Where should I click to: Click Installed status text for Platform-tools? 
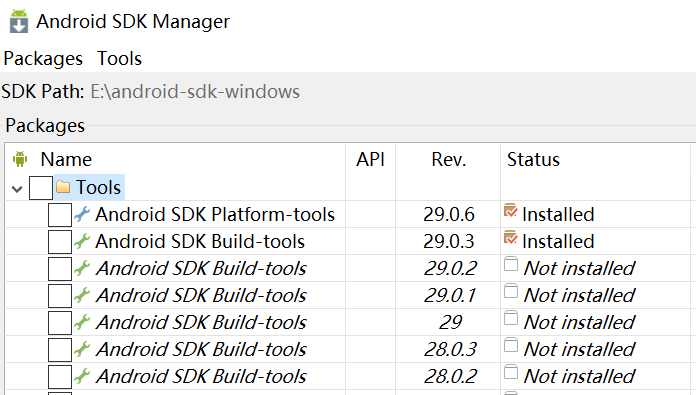point(558,214)
